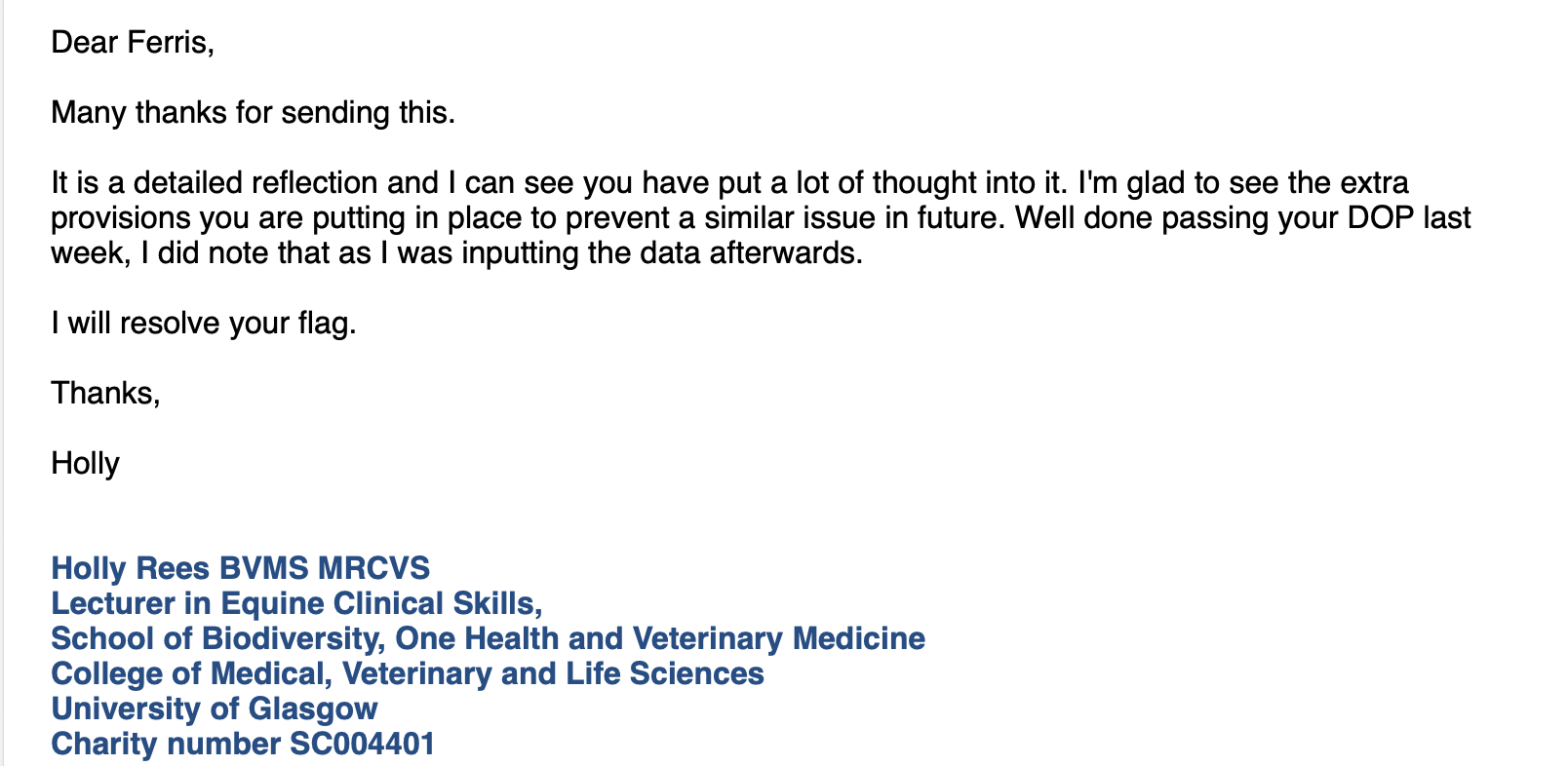Click 'School of Biodiversity, One Health' line
The height and width of the screenshot is (766, 1568).
[489, 638]
